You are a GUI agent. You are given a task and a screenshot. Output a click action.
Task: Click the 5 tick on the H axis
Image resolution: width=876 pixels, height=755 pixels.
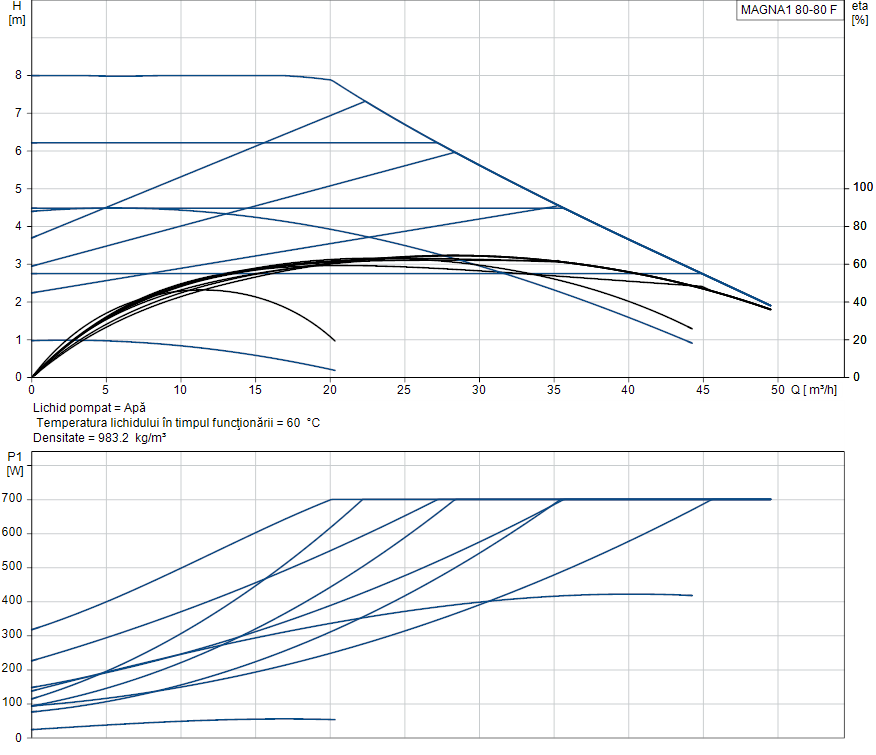point(18,188)
